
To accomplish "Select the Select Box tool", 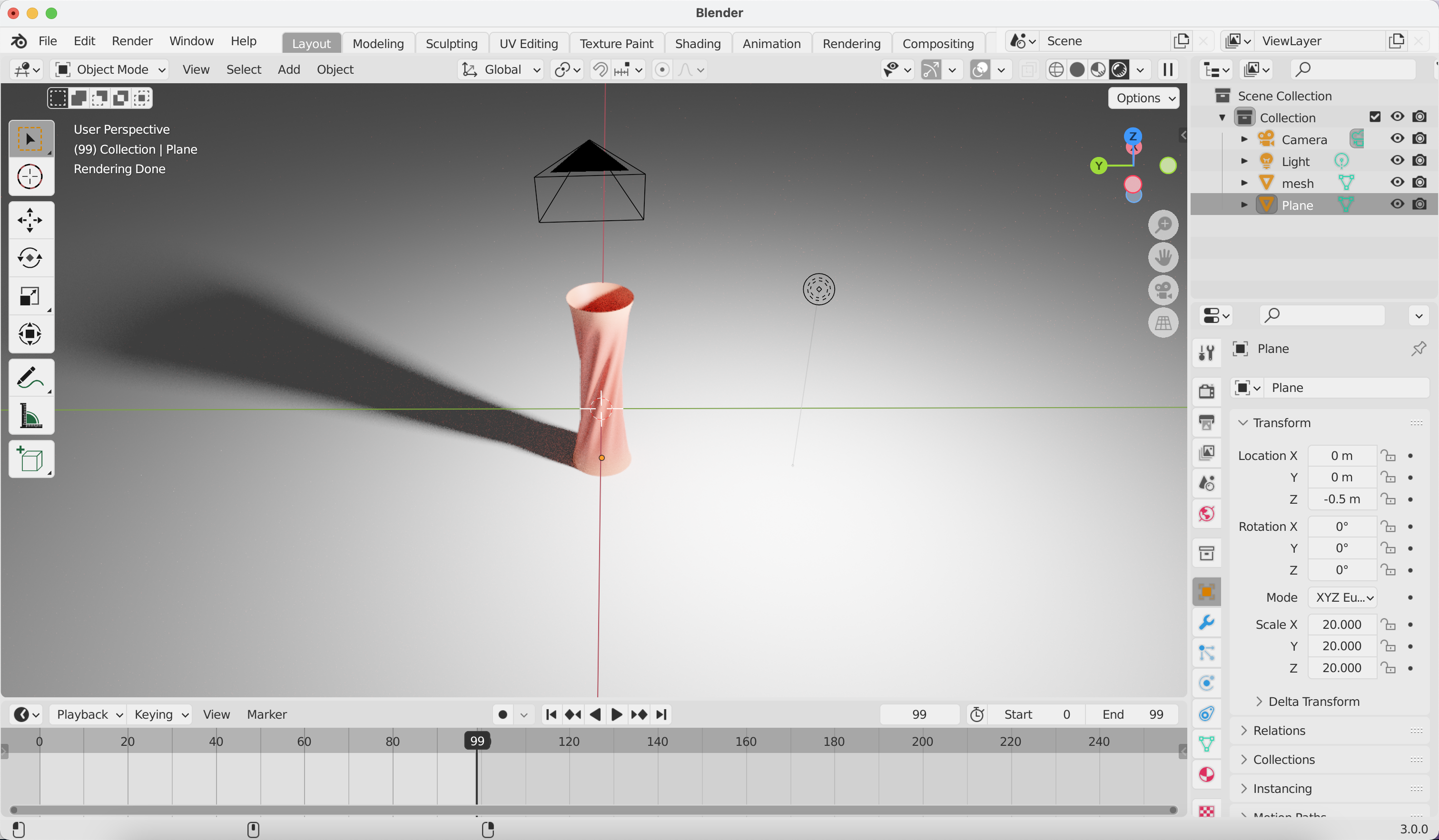I will tap(31, 139).
